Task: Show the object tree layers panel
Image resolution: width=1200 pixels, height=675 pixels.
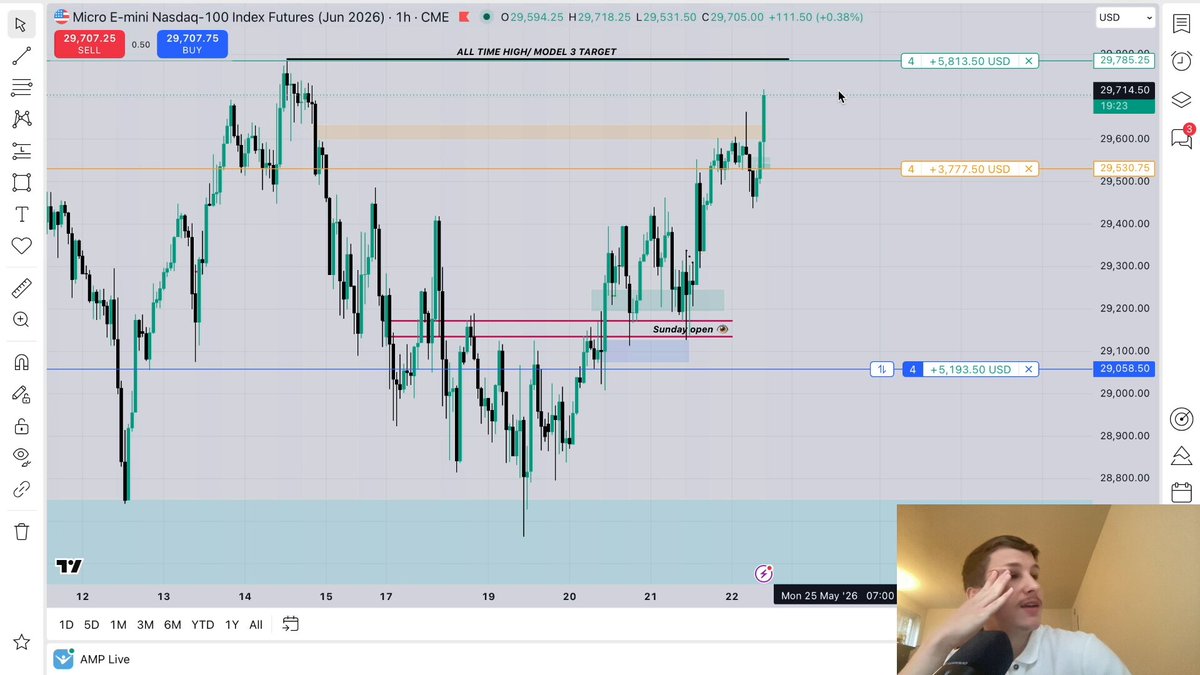Action: (1181, 99)
